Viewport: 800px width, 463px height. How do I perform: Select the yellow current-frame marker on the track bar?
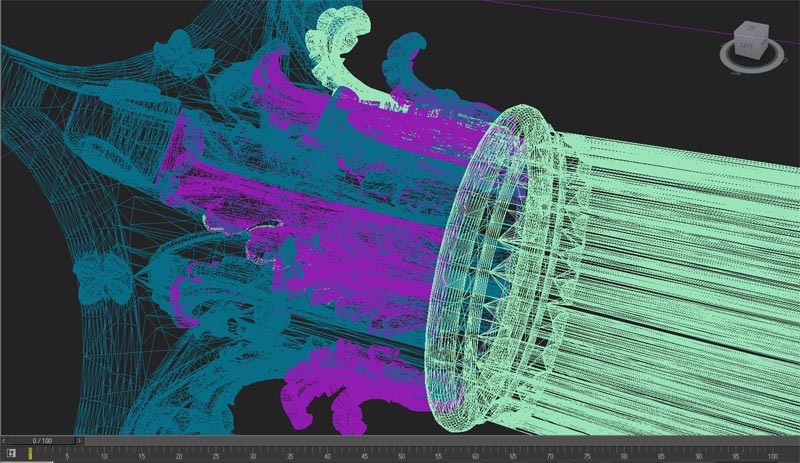[x=30, y=452]
